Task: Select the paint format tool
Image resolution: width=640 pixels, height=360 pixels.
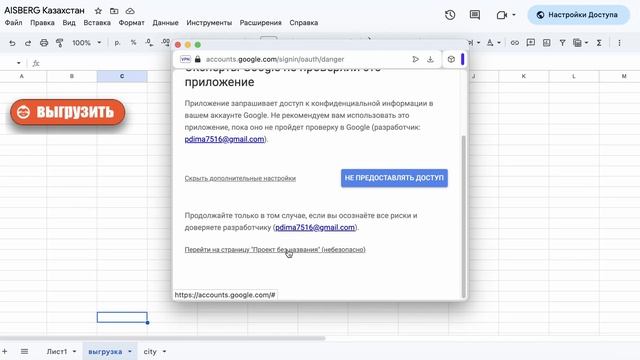Action: coord(60,42)
